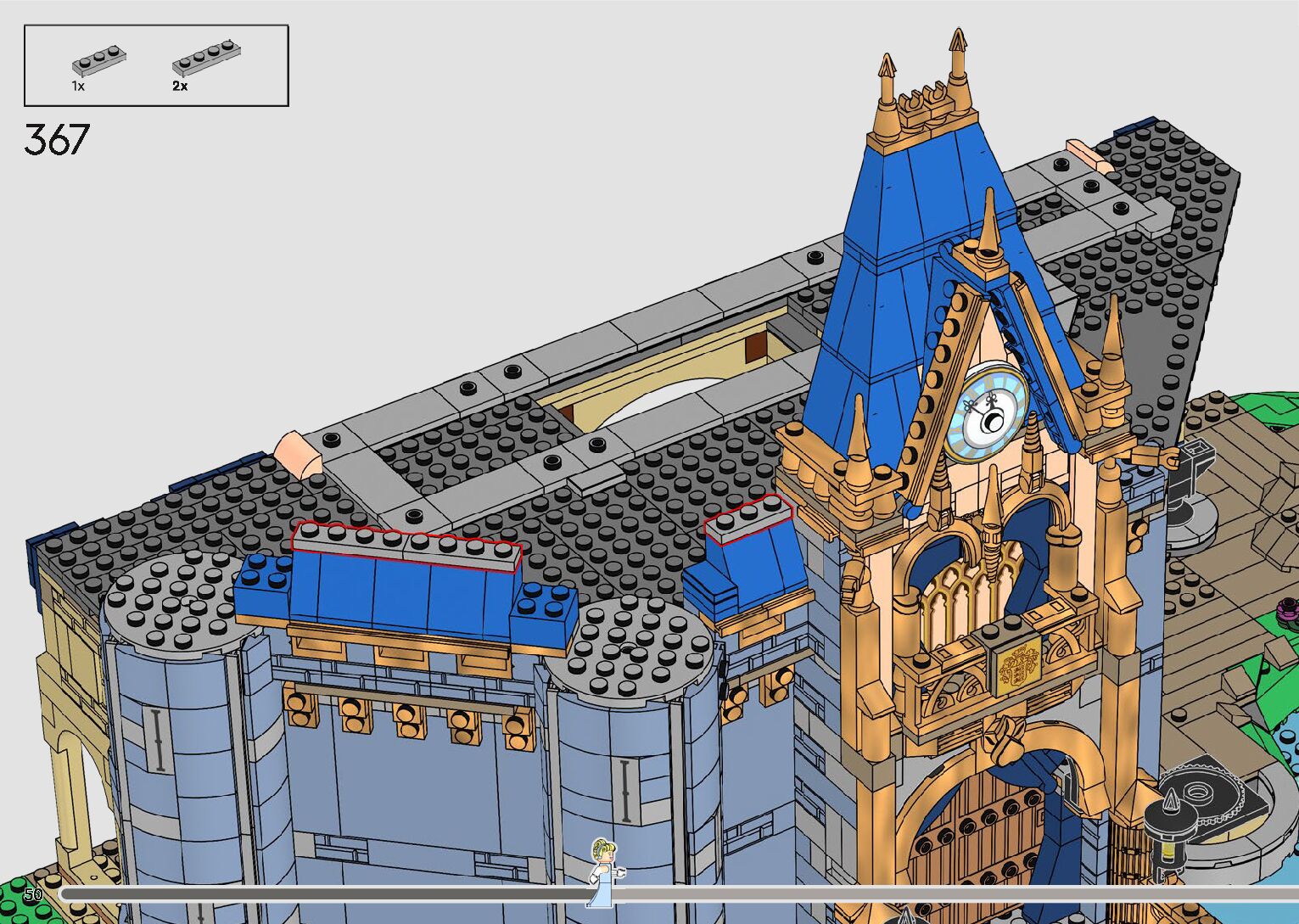This screenshot has height=924, width=1299.
Task: Click the "1x" quantity label
Action: (78, 86)
